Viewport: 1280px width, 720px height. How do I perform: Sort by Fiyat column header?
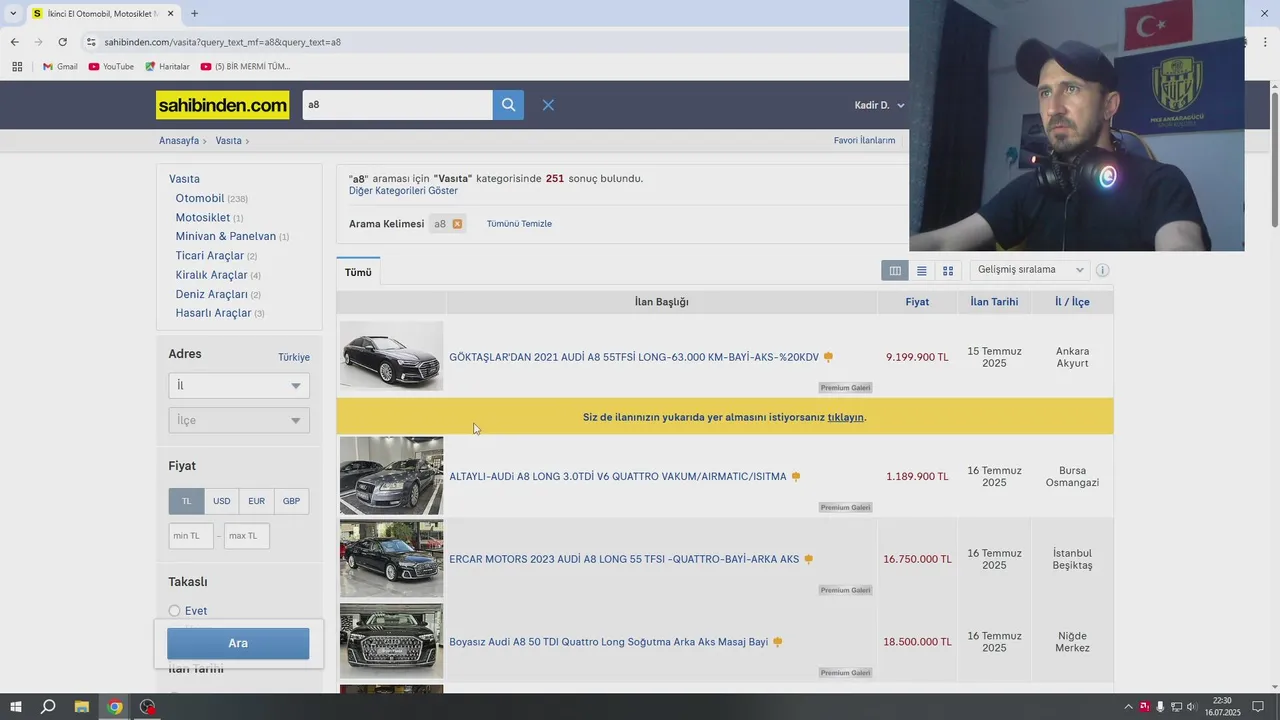pos(917,302)
